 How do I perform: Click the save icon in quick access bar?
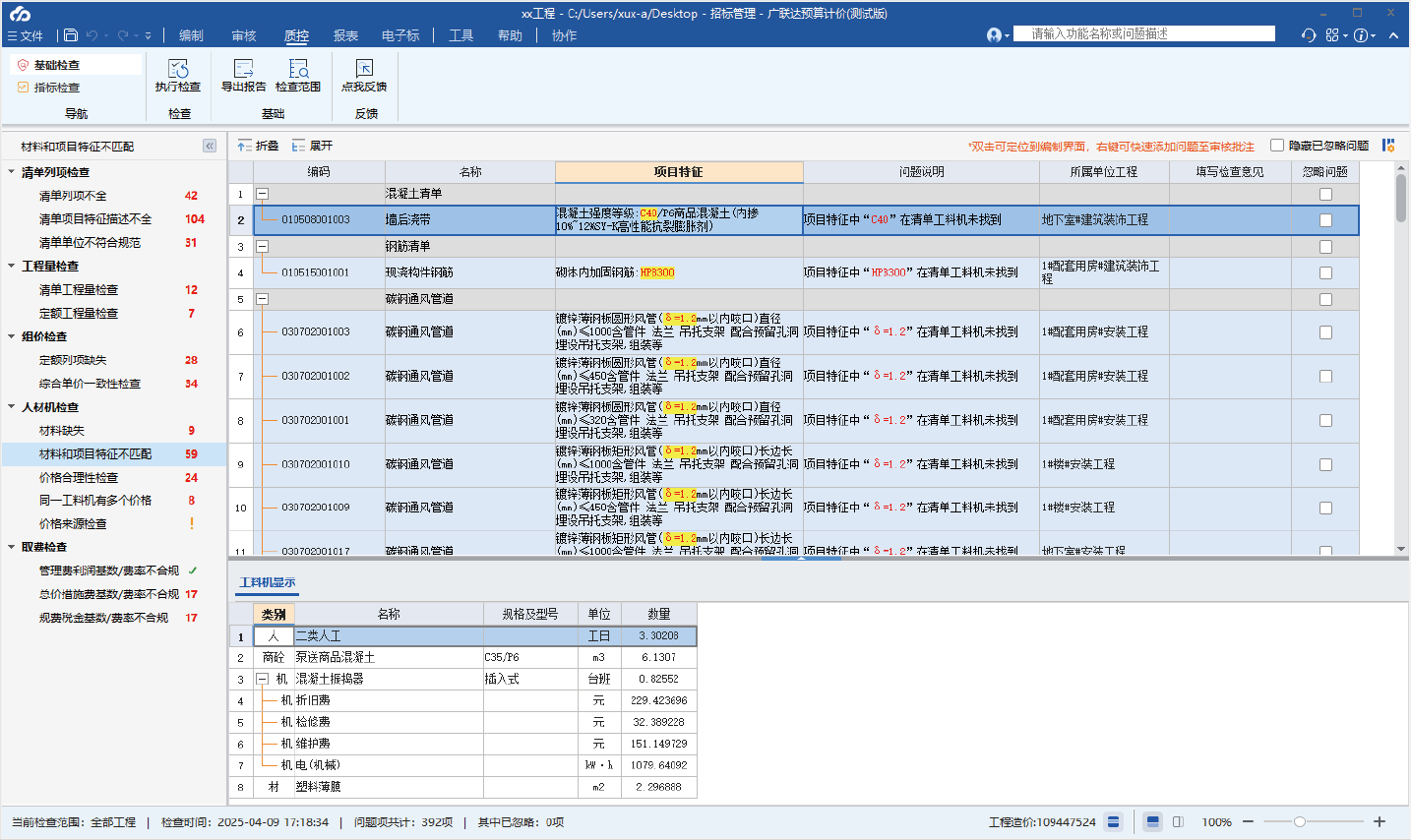71,35
